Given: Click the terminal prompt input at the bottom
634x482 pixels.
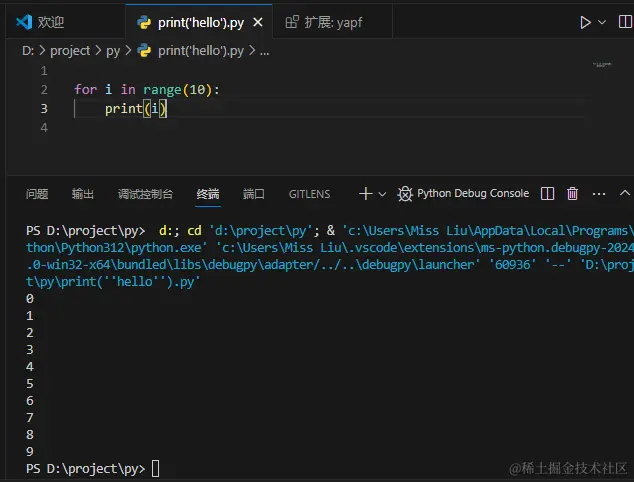Looking at the screenshot, I should (x=156, y=469).
